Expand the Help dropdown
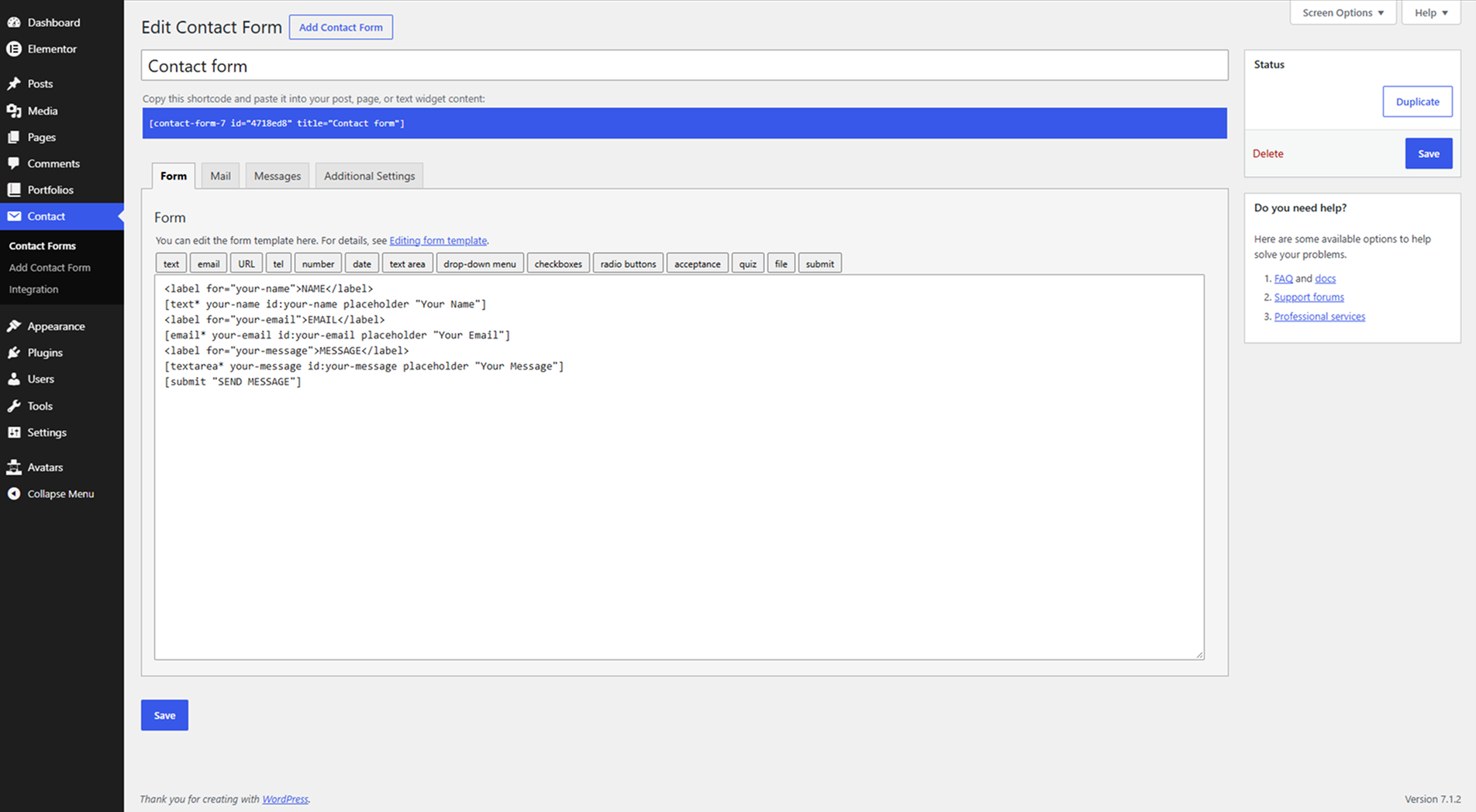 point(1430,12)
